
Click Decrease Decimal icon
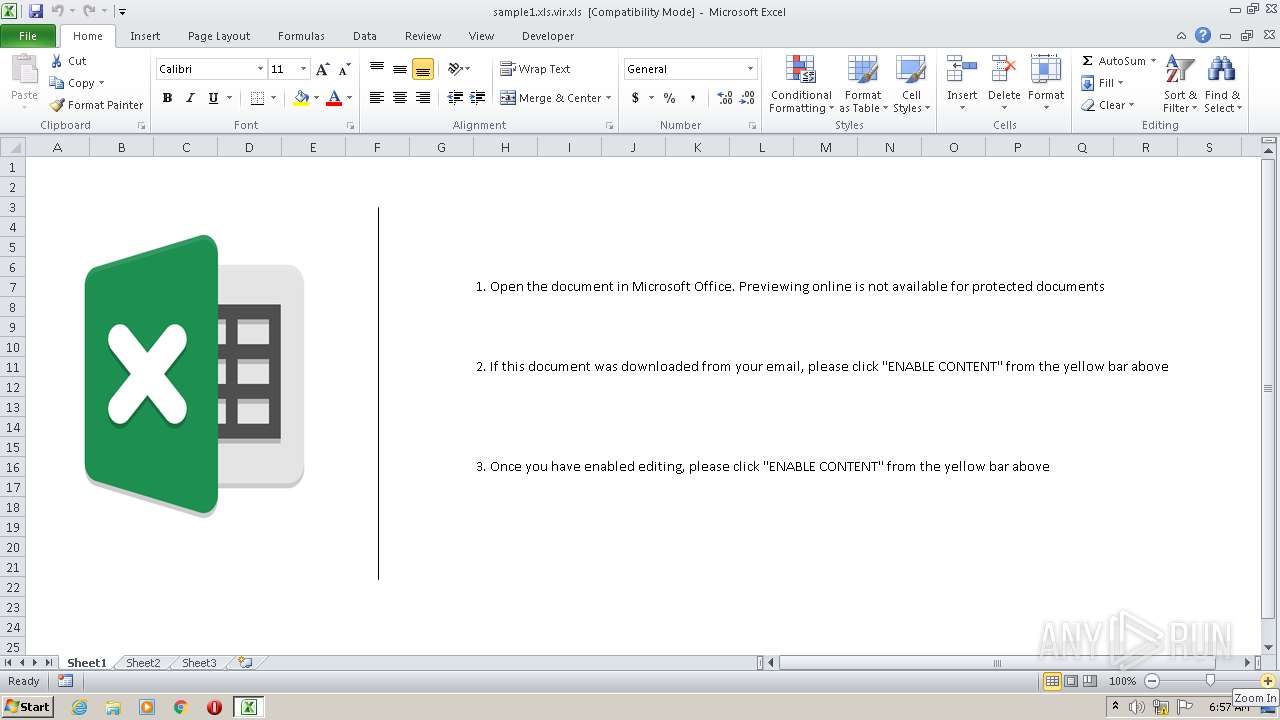(x=747, y=98)
